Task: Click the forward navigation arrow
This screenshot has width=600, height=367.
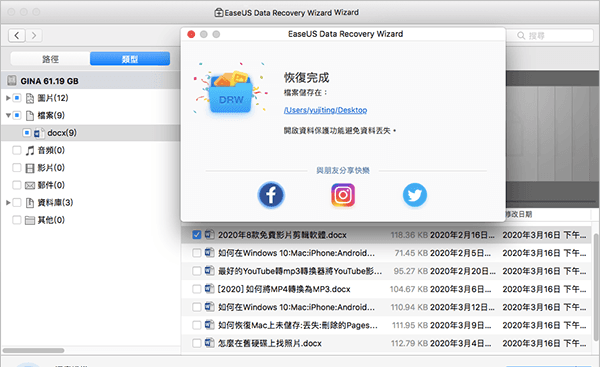Action: [34, 36]
